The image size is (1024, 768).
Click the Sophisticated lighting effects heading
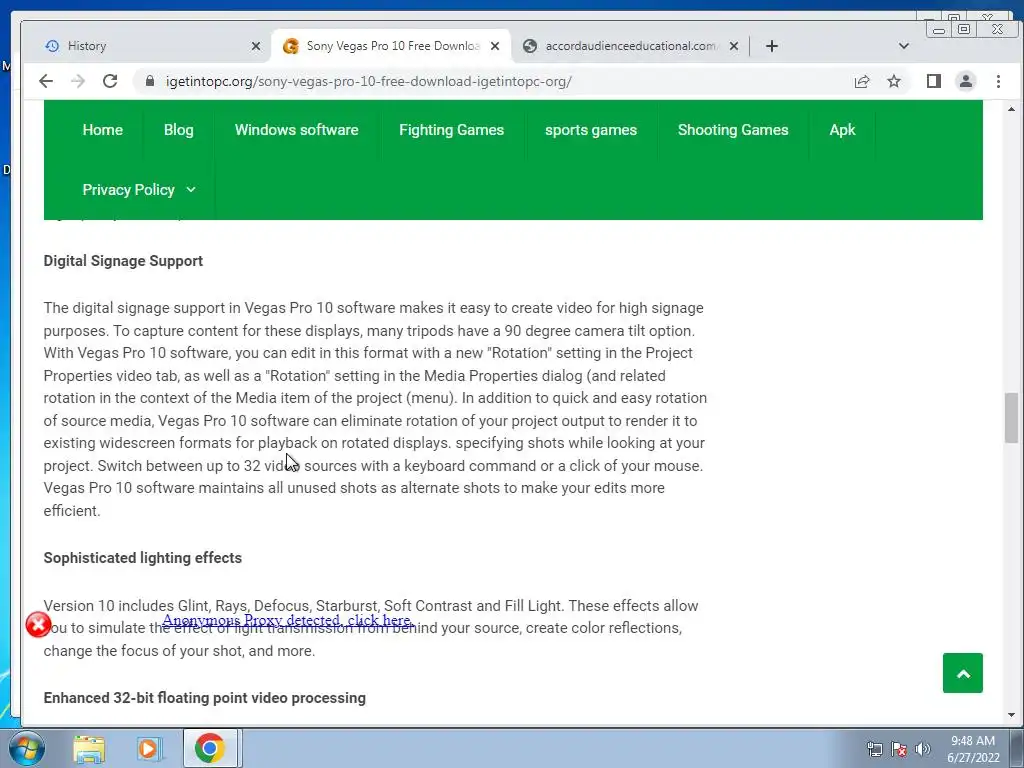(x=142, y=558)
